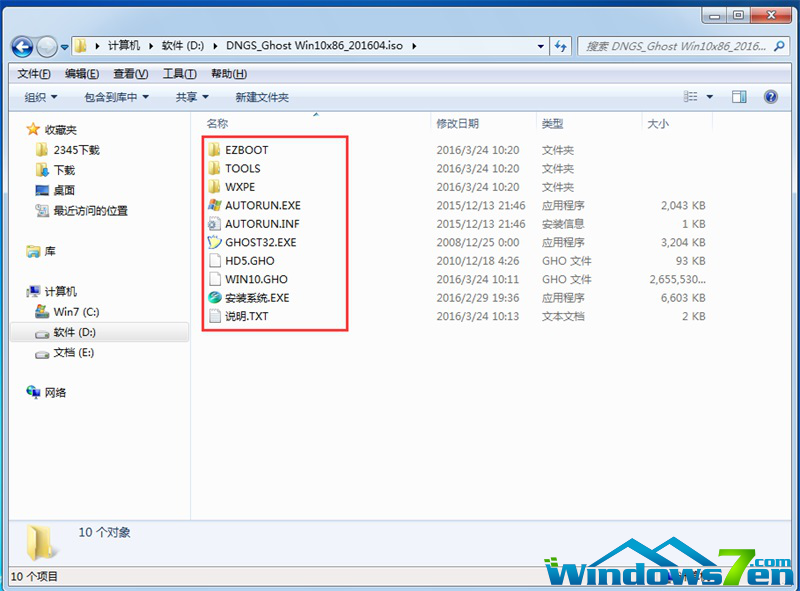Open 下载 in favorites
This screenshot has width=800, height=591.
pos(64,170)
